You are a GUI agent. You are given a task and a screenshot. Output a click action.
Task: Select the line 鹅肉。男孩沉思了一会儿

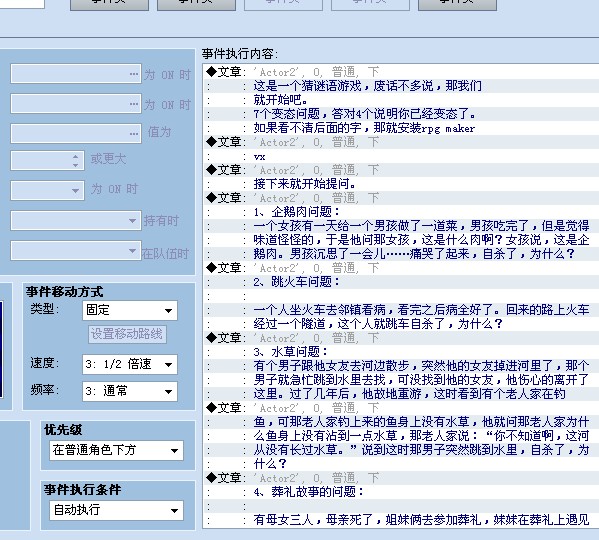tap(401, 254)
